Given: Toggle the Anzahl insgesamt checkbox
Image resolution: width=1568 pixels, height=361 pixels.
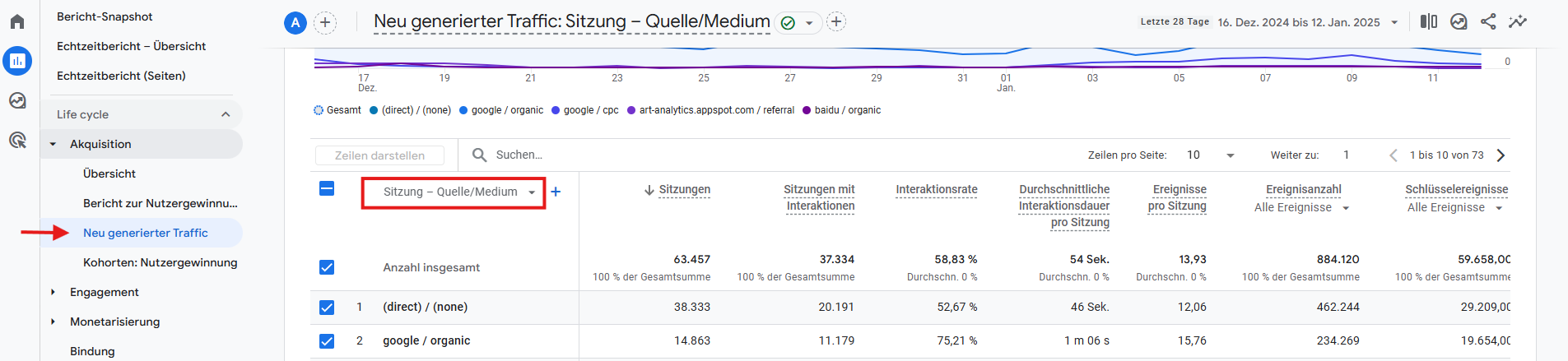Looking at the screenshot, I should [327, 267].
